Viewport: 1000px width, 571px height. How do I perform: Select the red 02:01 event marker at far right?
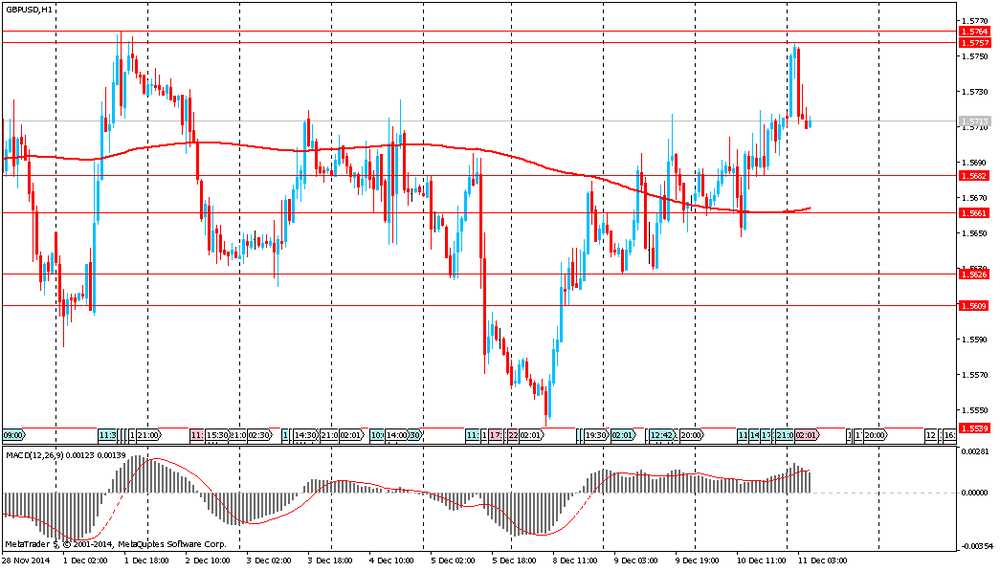[x=806, y=436]
